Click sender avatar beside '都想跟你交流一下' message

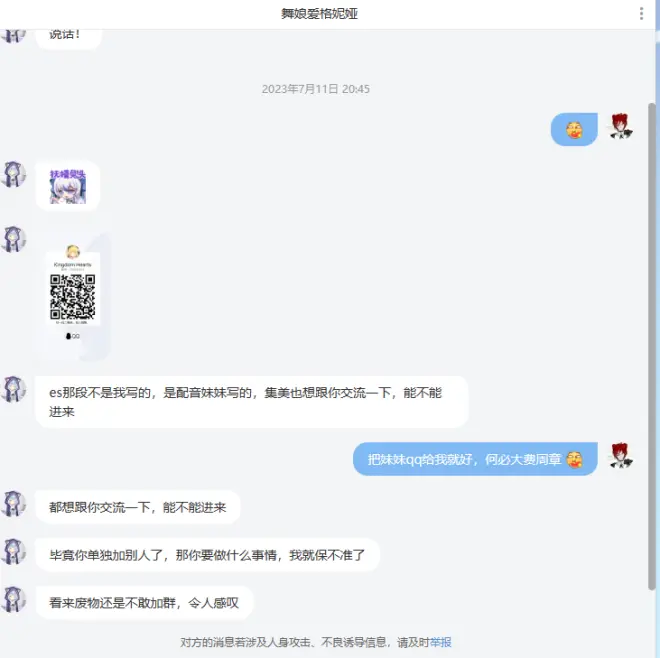tap(14, 504)
